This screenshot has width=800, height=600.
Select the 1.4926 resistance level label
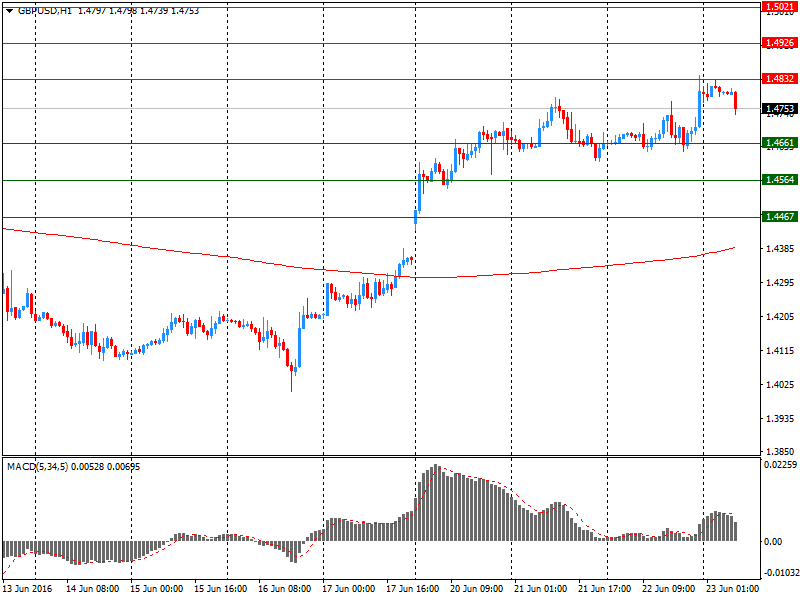[x=780, y=43]
